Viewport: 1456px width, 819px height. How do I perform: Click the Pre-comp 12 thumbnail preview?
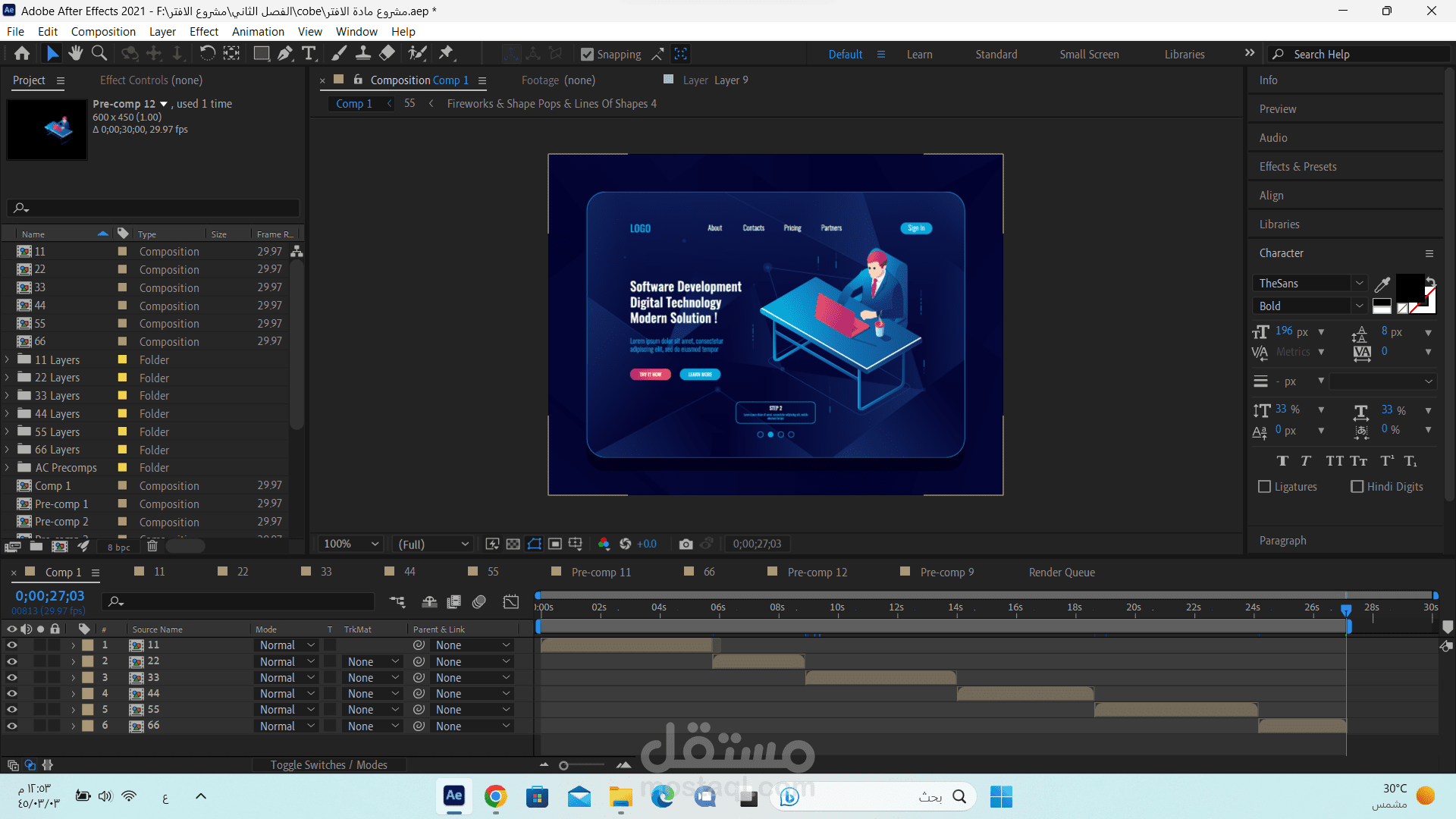tap(47, 129)
